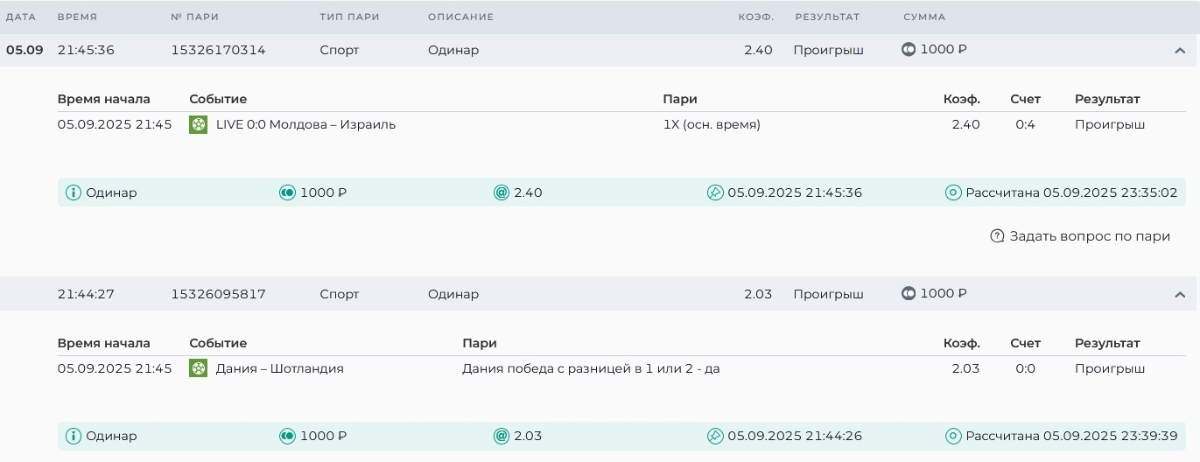Sort by the Время column header
The width and height of the screenshot is (1200, 462).
pos(77,17)
